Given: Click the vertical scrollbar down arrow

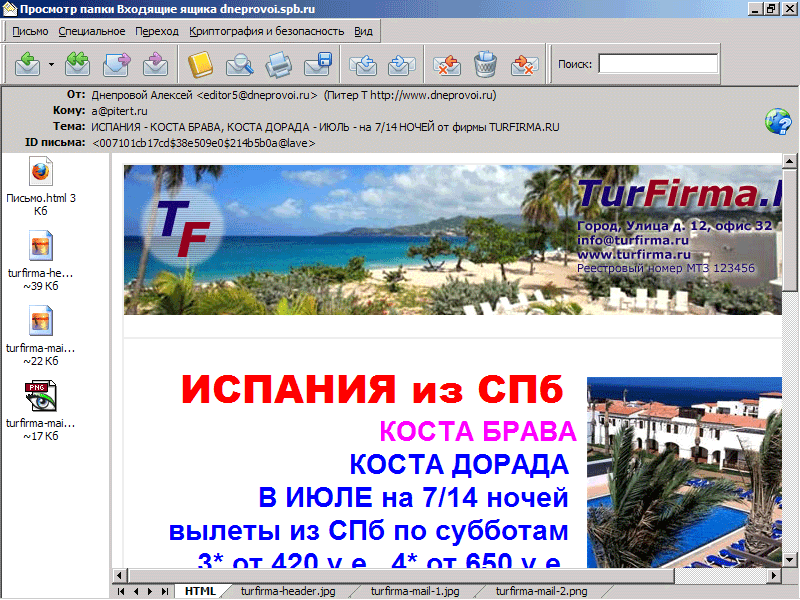Looking at the screenshot, I should [790, 559].
